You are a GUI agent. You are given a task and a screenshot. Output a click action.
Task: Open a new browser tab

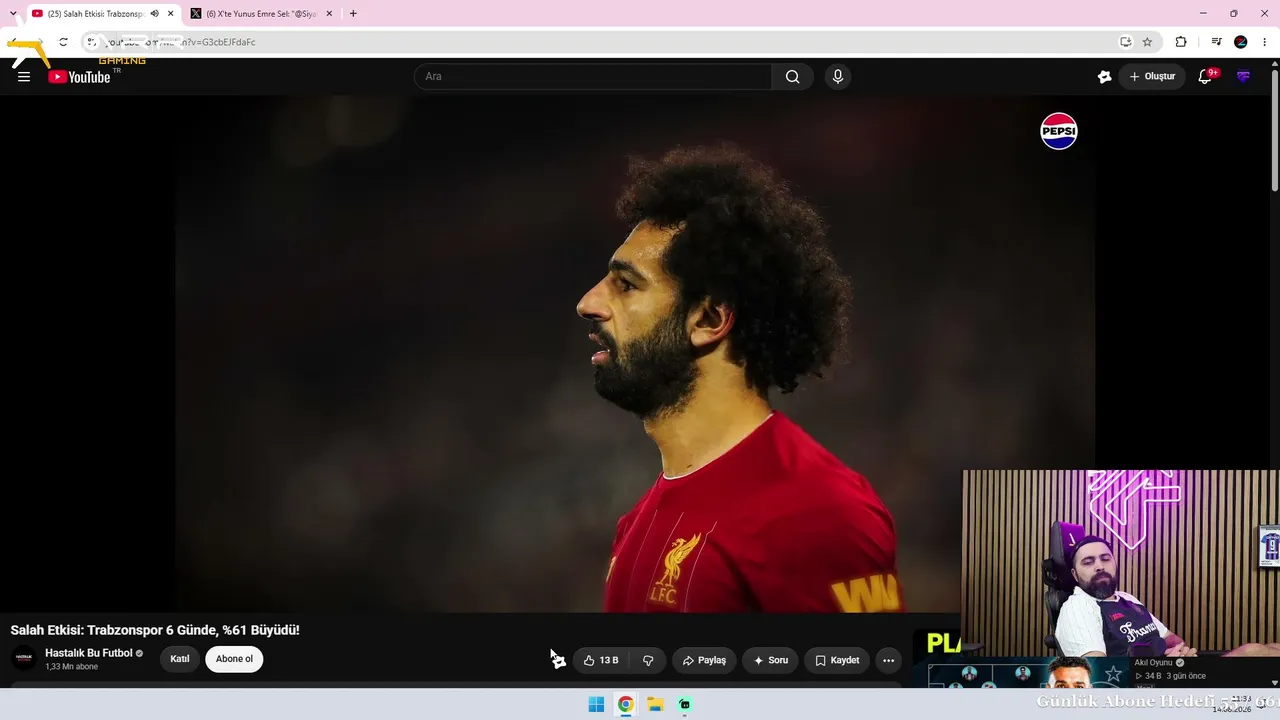coord(353,14)
